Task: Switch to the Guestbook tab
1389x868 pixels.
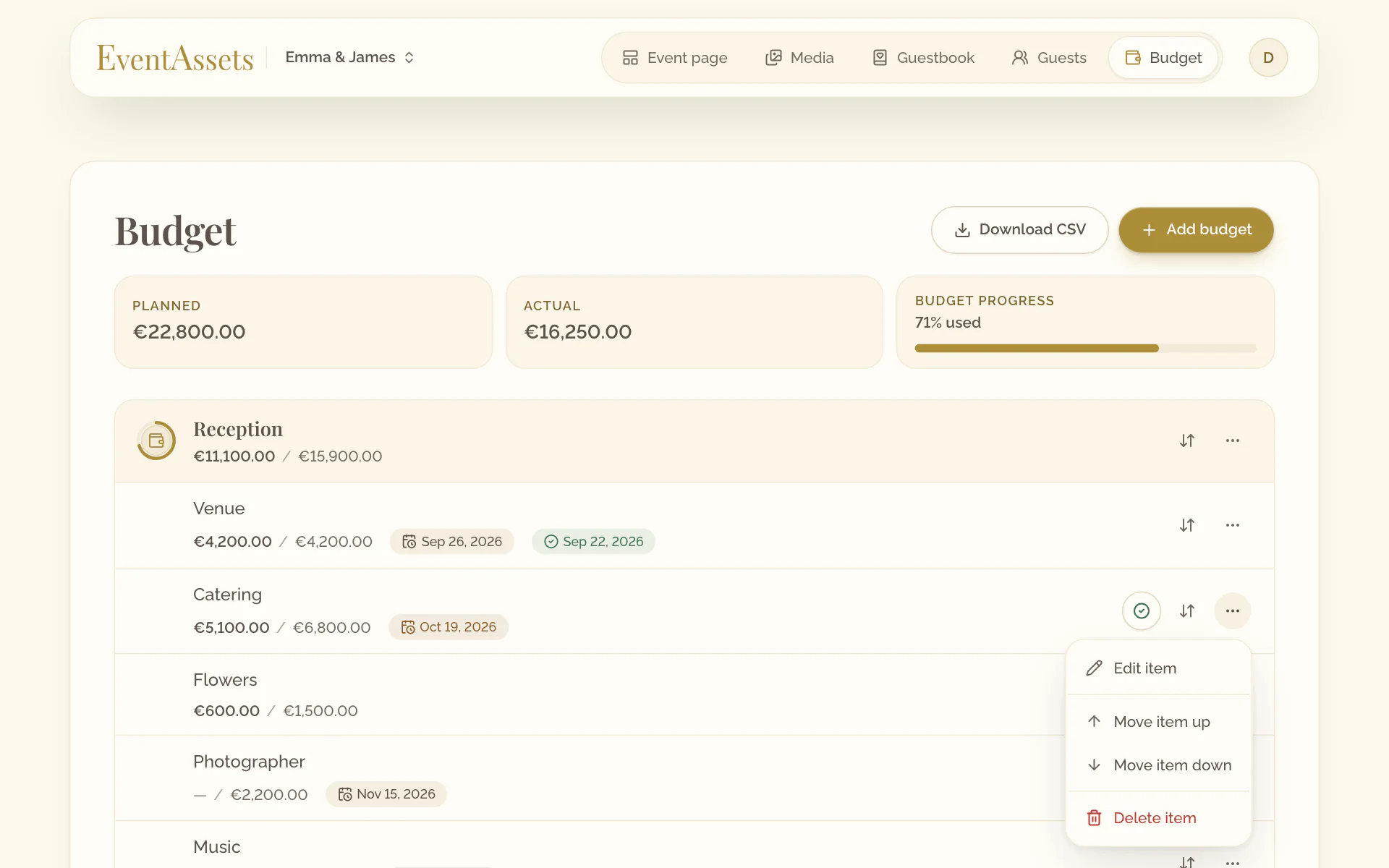Action: (923, 58)
